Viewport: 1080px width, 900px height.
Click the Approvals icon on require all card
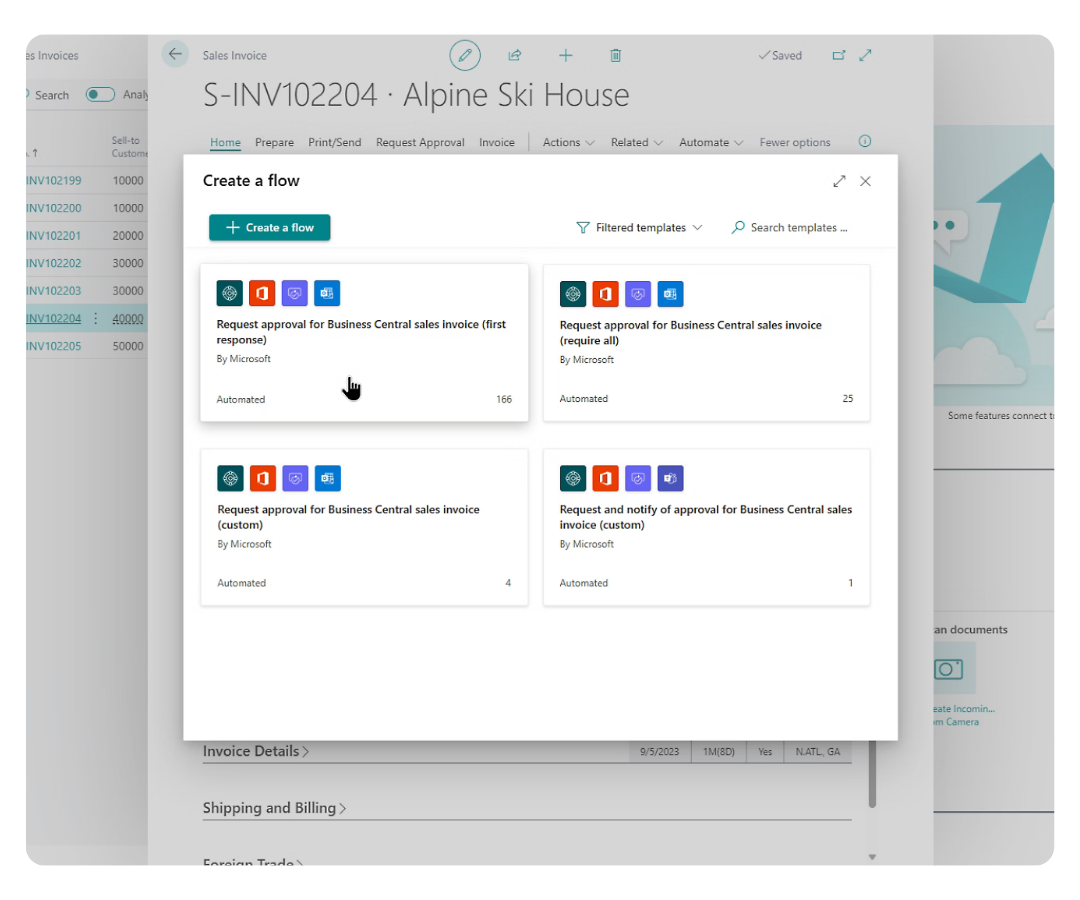[638, 294]
